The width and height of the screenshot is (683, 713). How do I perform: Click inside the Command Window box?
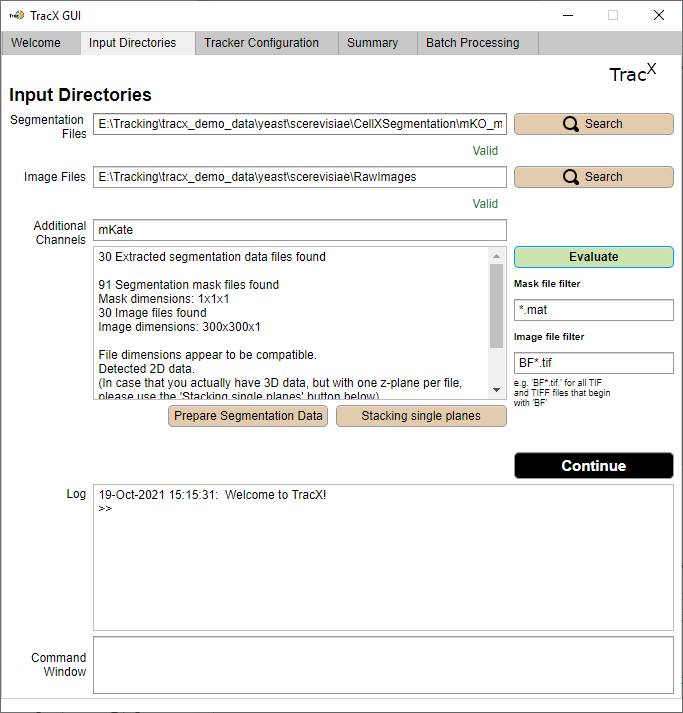(383, 665)
